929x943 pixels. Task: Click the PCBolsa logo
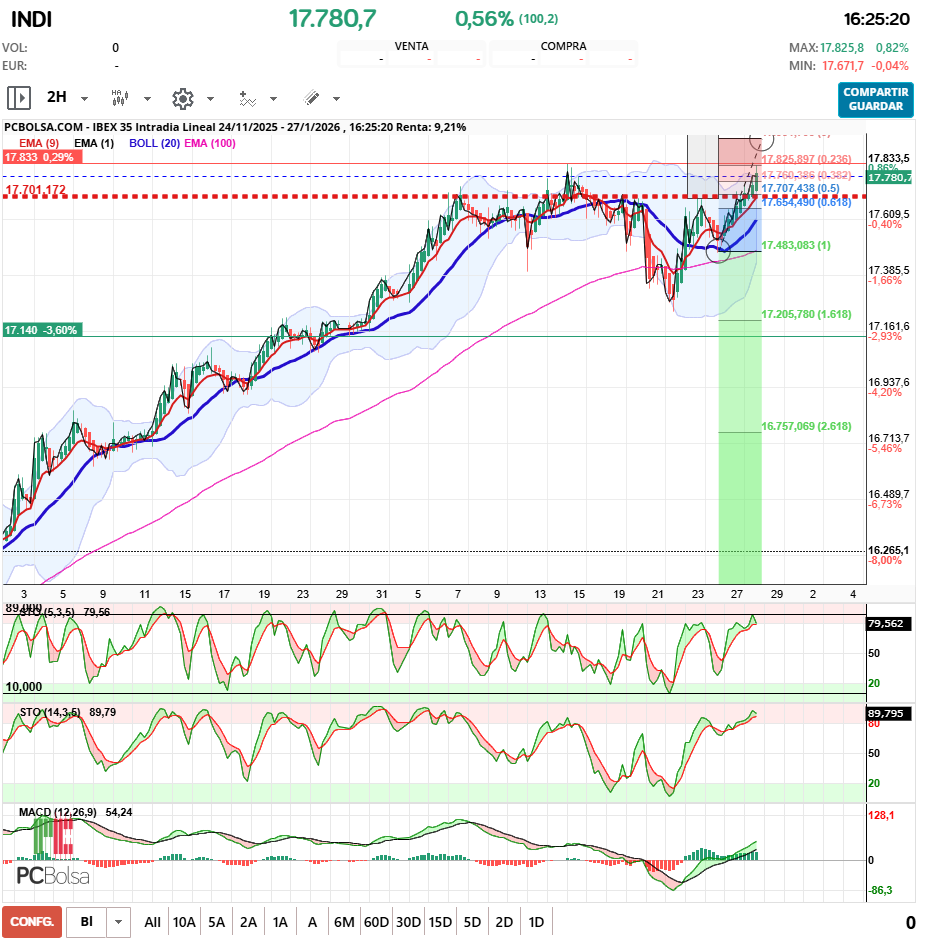pos(54,876)
